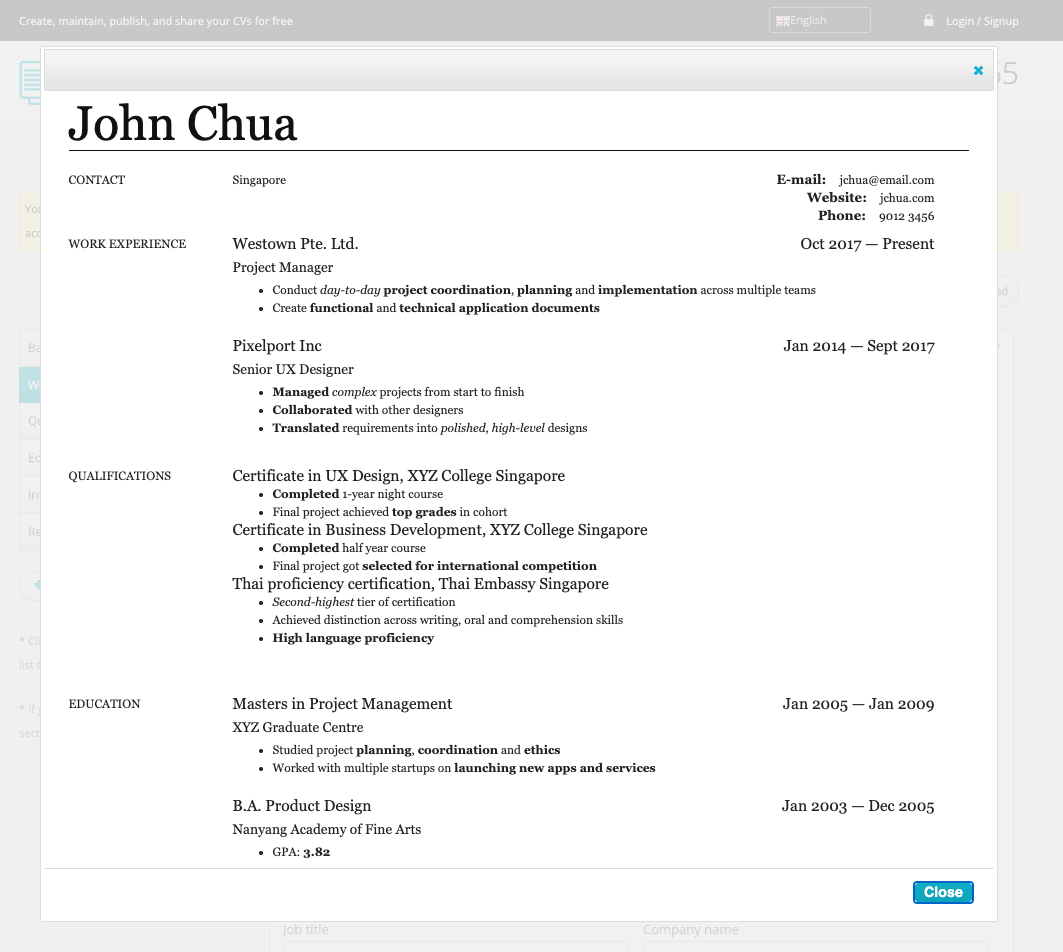Close the CV preview with the X icon
This screenshot has width=1063, height=952.
978,70
